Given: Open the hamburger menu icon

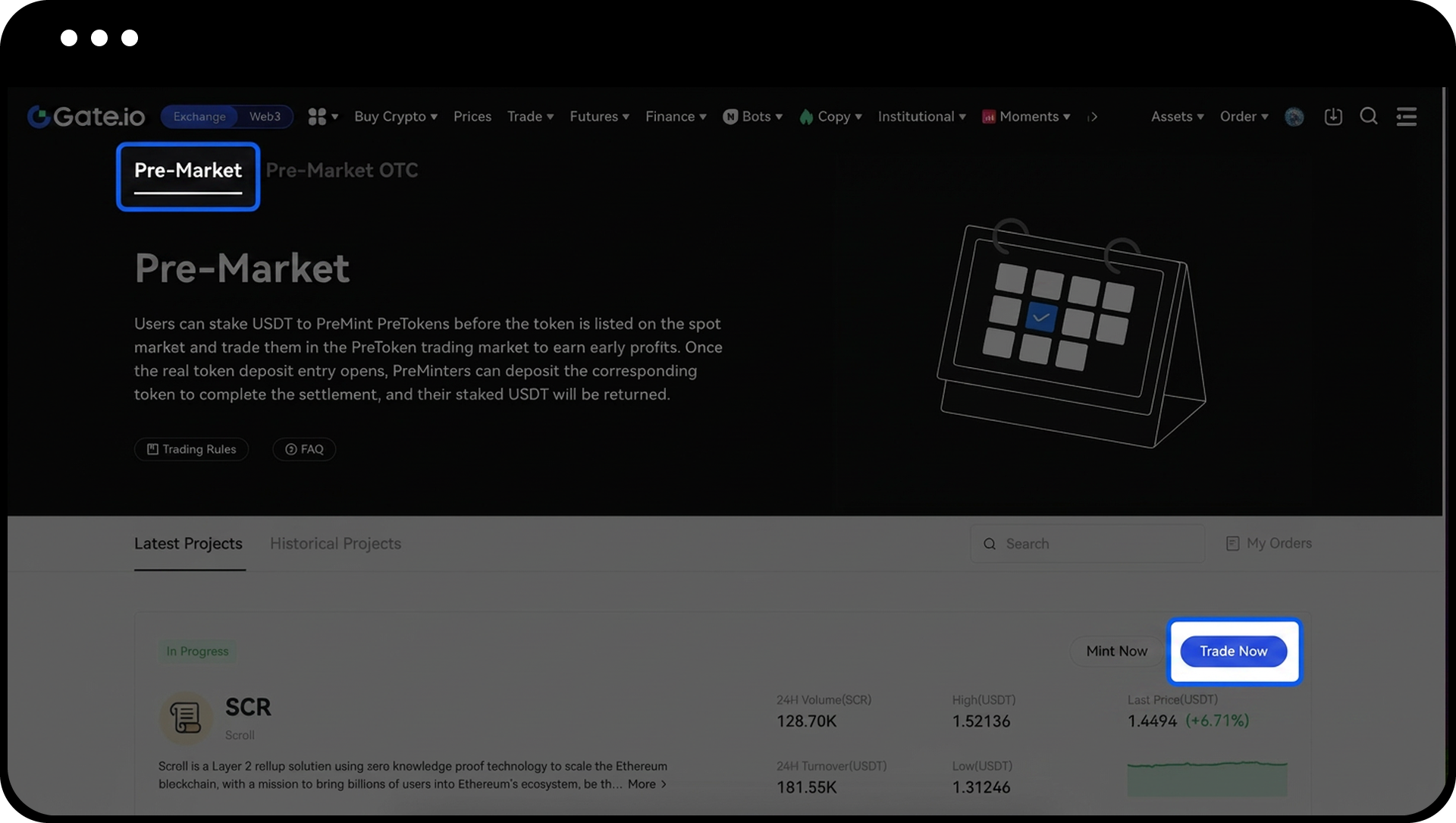Looking at the screenshot, I should pyautogui.click(x=1407, y=116).
